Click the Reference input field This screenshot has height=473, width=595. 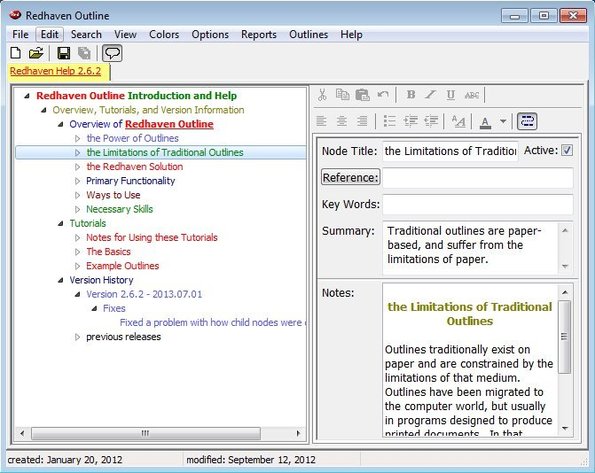(478, 178)
